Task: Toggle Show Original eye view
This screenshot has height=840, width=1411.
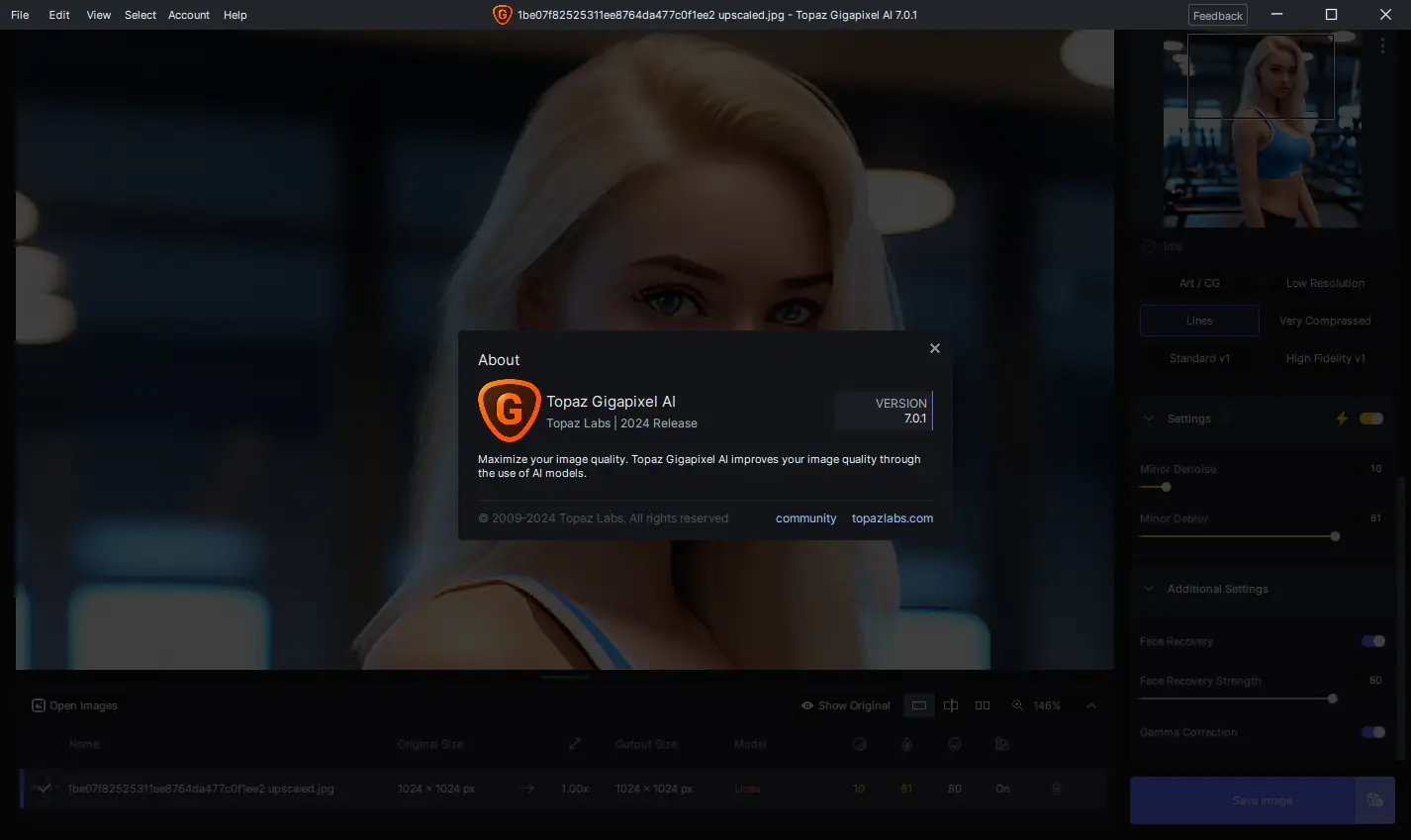Action: click(x=846, y=705)
